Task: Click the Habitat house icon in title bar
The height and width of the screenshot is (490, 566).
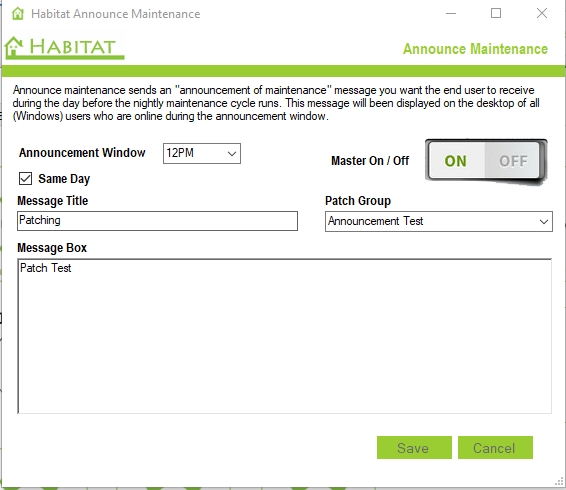Action: point(17,14)
